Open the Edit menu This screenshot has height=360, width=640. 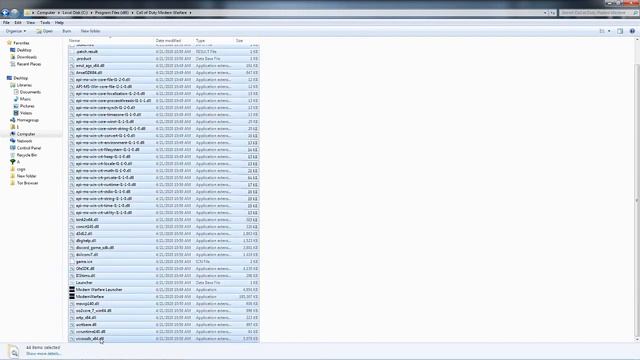[x=18, y=23]
